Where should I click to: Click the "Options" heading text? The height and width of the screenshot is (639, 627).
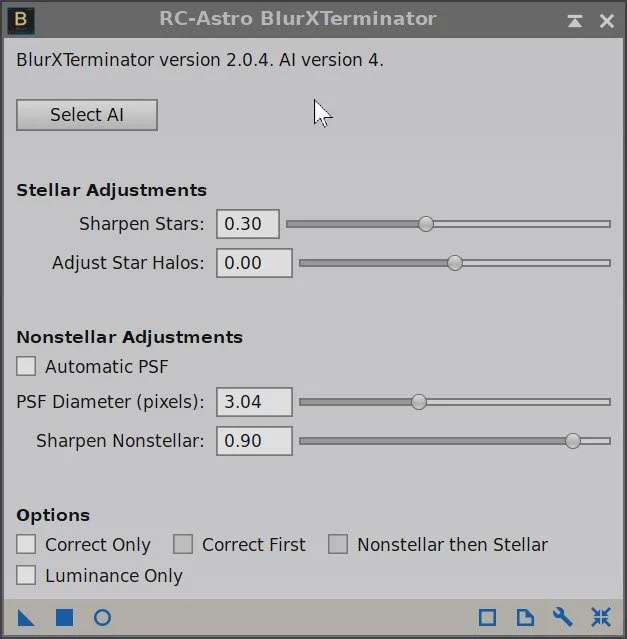coord(53,515)
